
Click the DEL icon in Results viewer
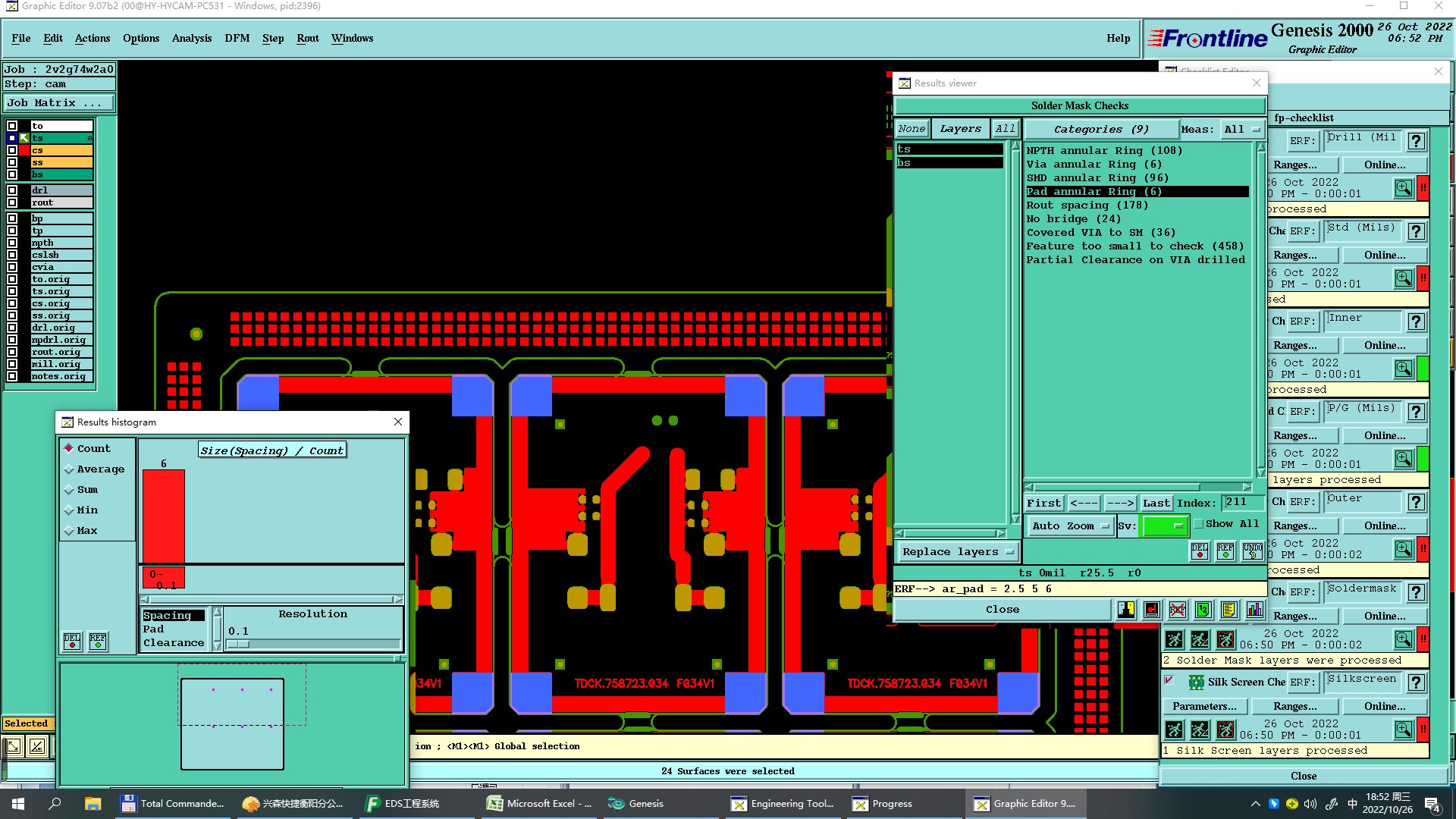[1200, 551]
